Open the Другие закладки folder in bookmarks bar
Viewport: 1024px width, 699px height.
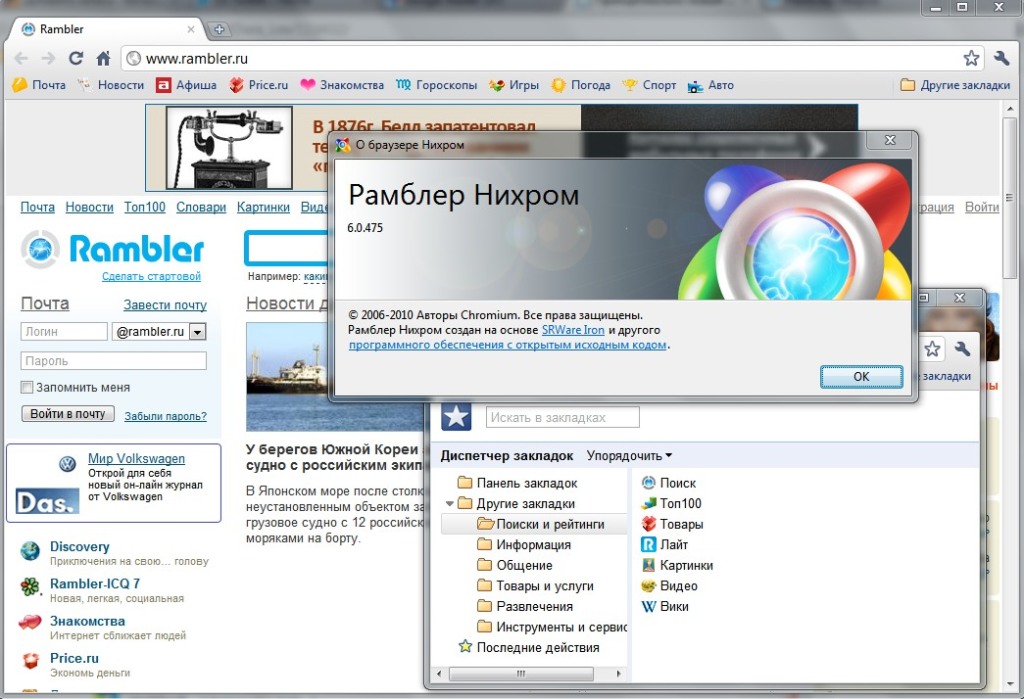[954, 85]
